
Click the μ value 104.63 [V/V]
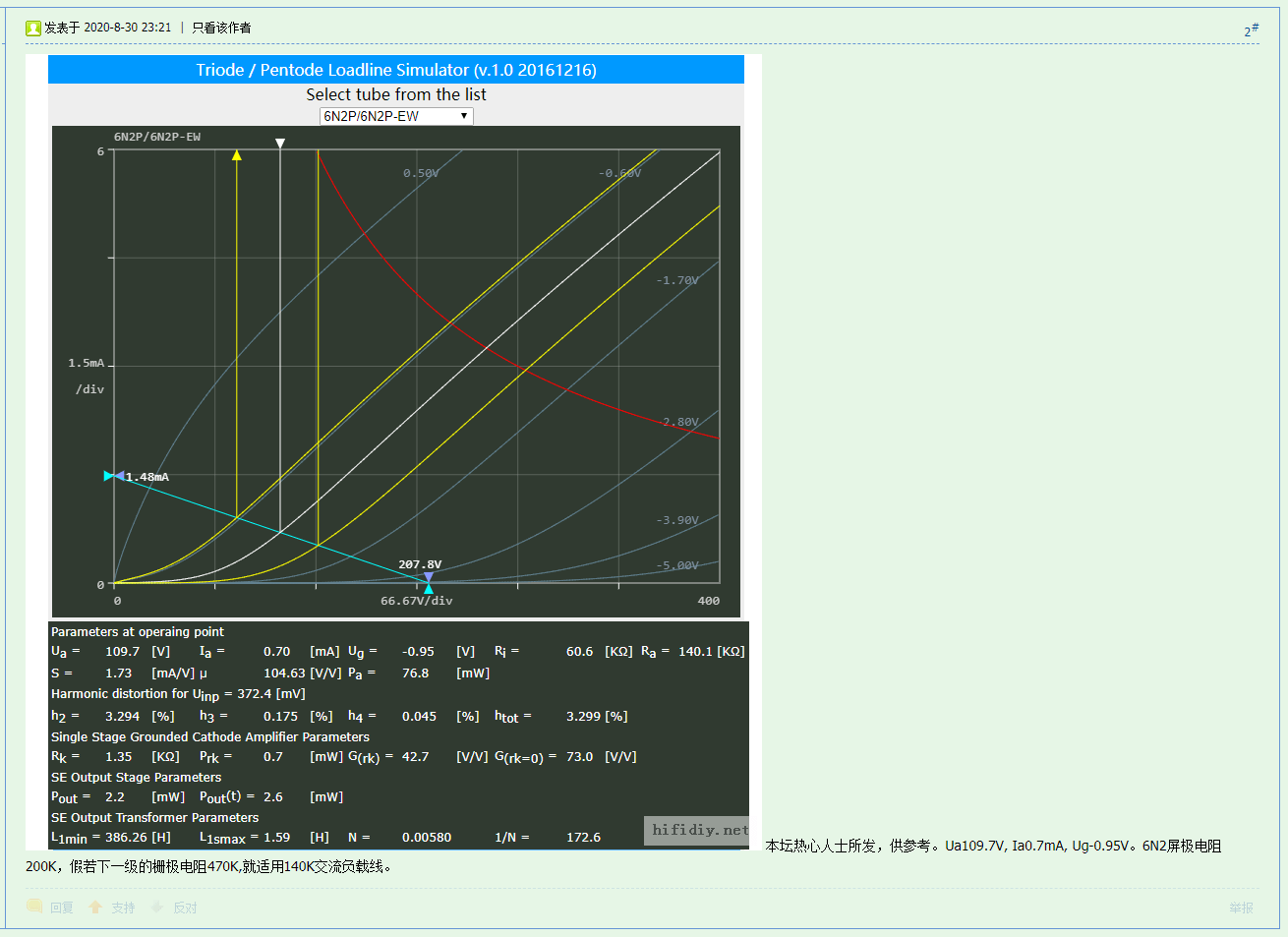[302, 673]
